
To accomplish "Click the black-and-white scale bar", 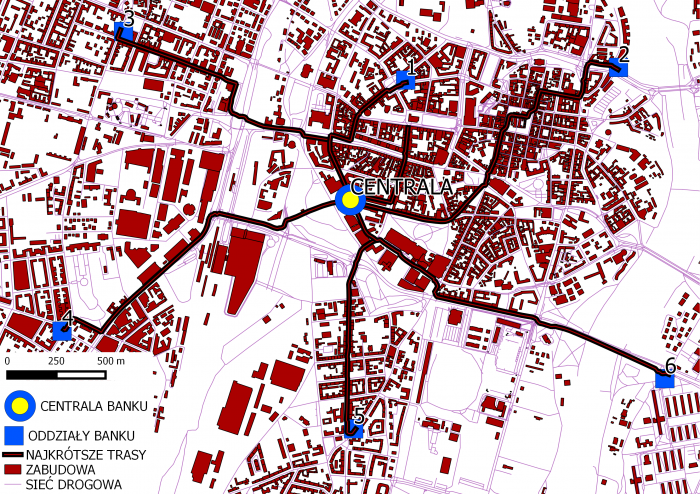I will (x=56, y=374).
